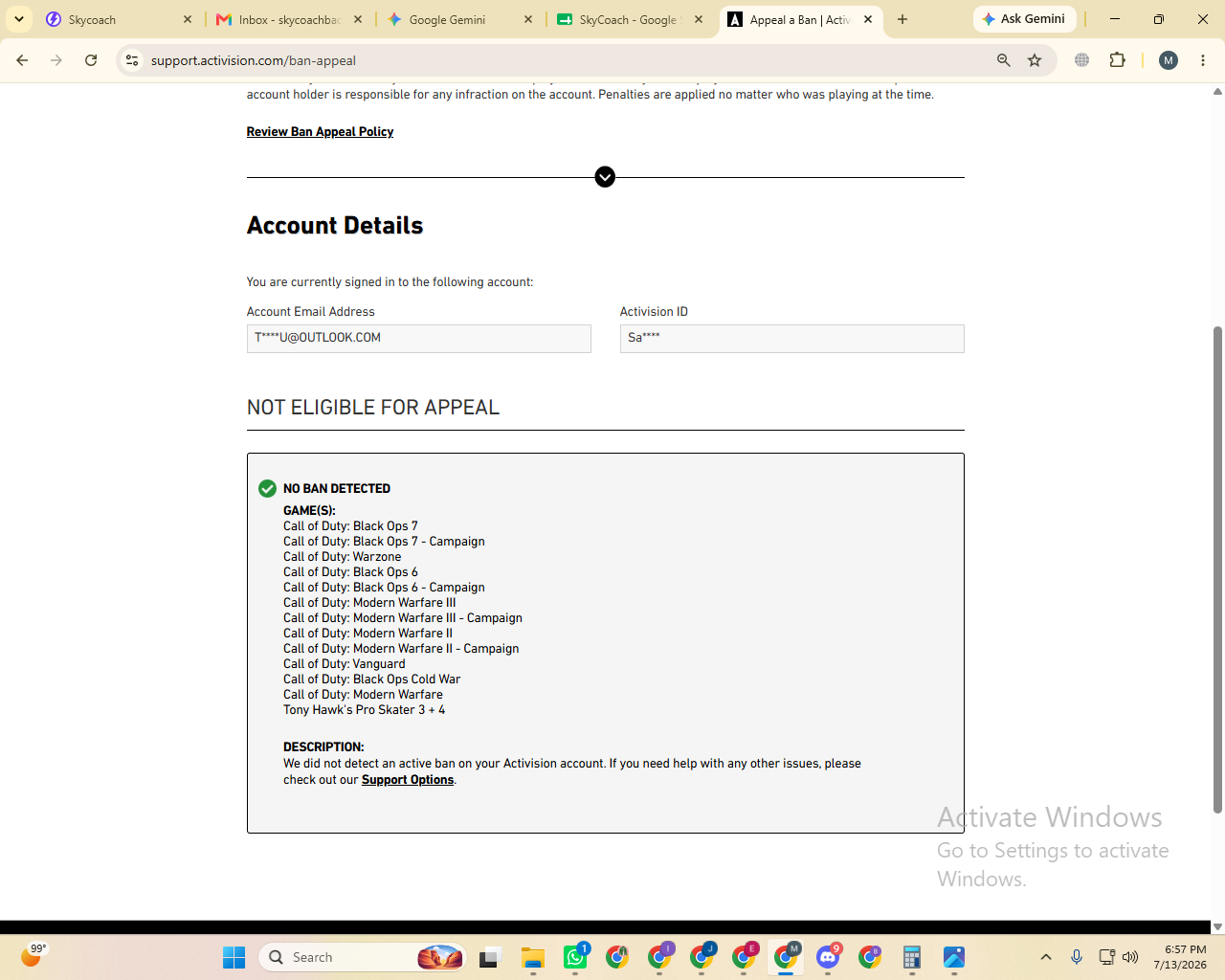Click the green No Ban Detected checkmark

coord(267,489)
